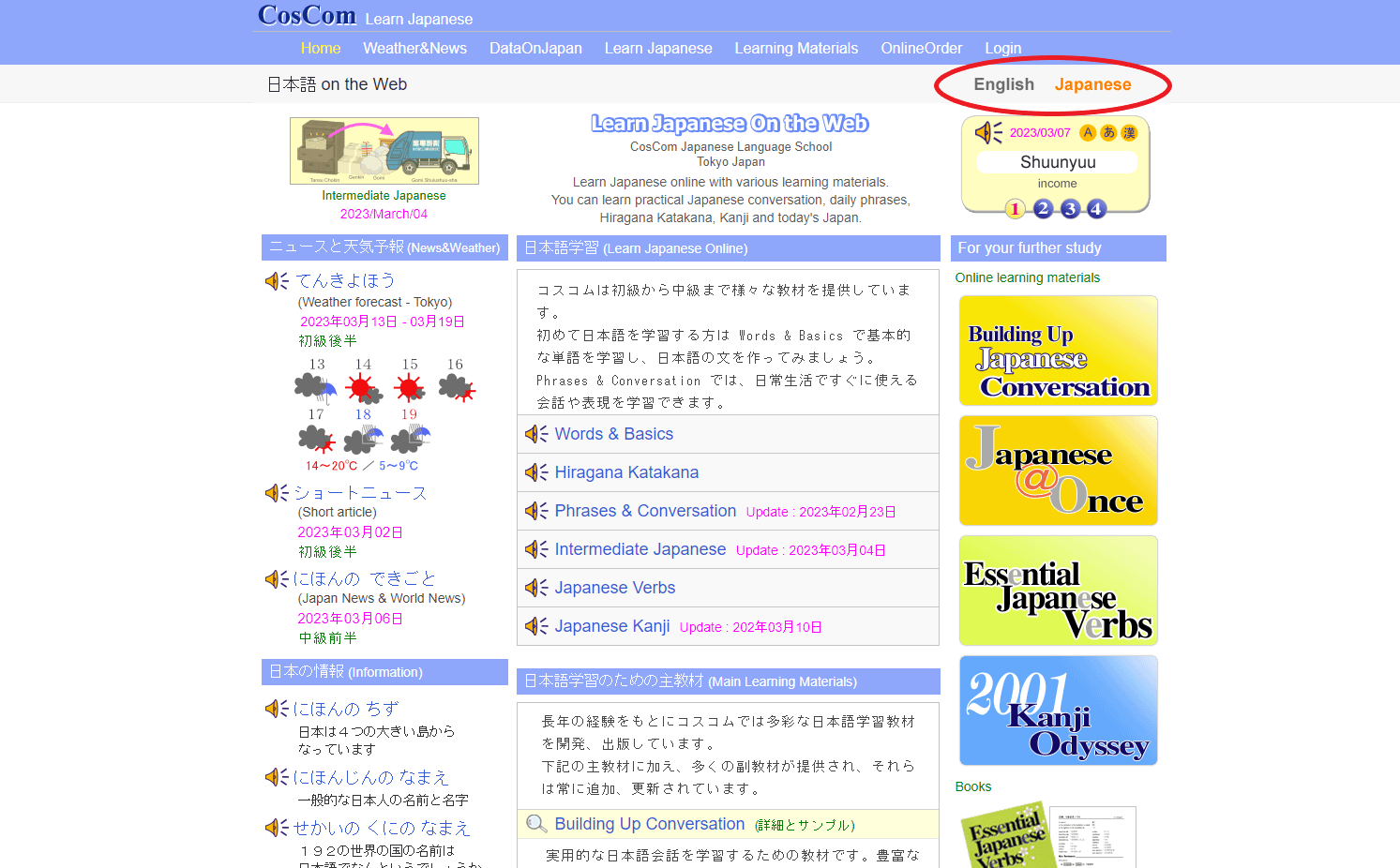The height and width of the screenshot is (868, 1400).
Task: Click 'Online learning materials' text
Action: pyautogui.click(x=1028, y=277)
